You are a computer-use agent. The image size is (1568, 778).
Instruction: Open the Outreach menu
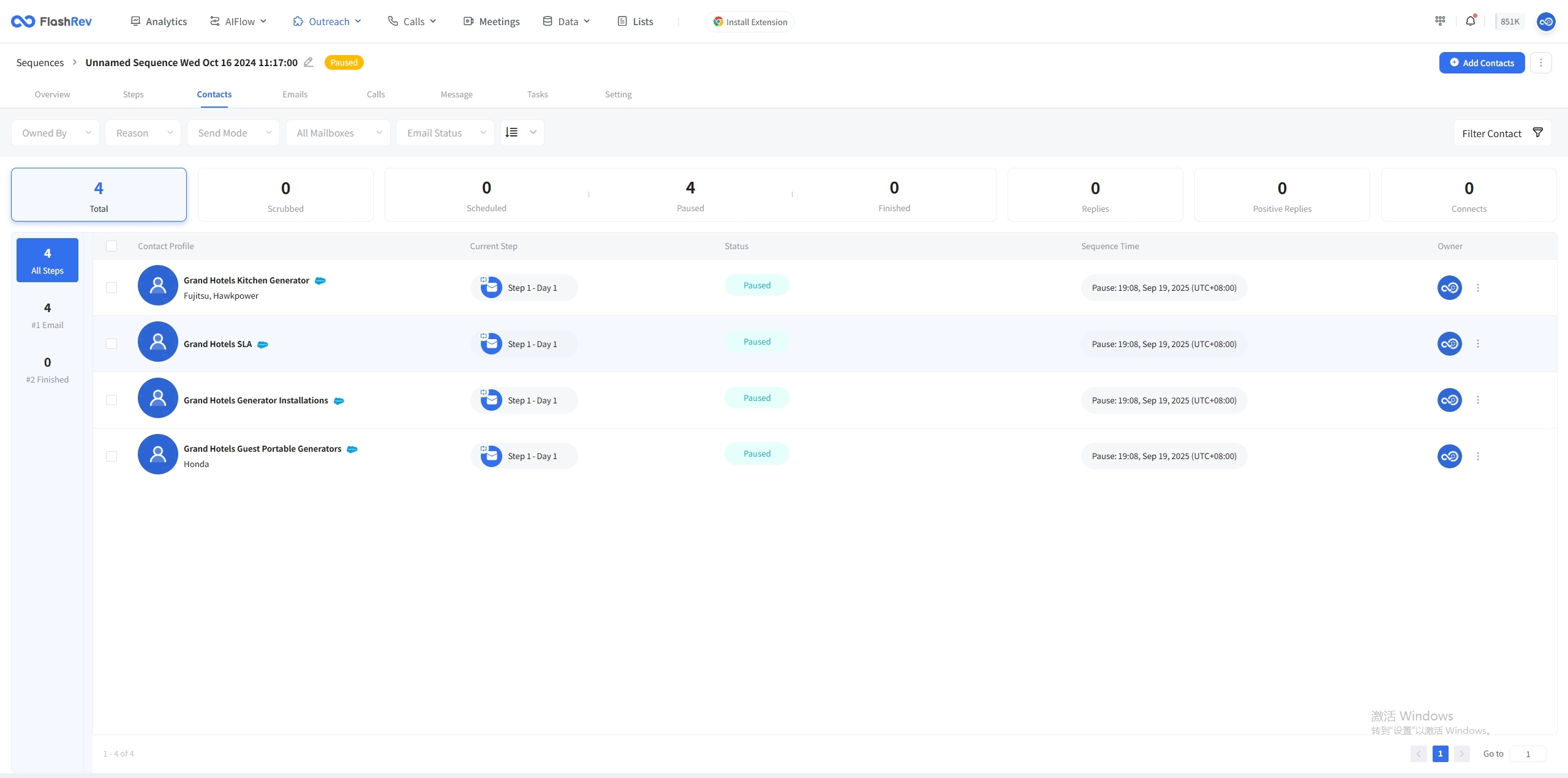[328, 21]
